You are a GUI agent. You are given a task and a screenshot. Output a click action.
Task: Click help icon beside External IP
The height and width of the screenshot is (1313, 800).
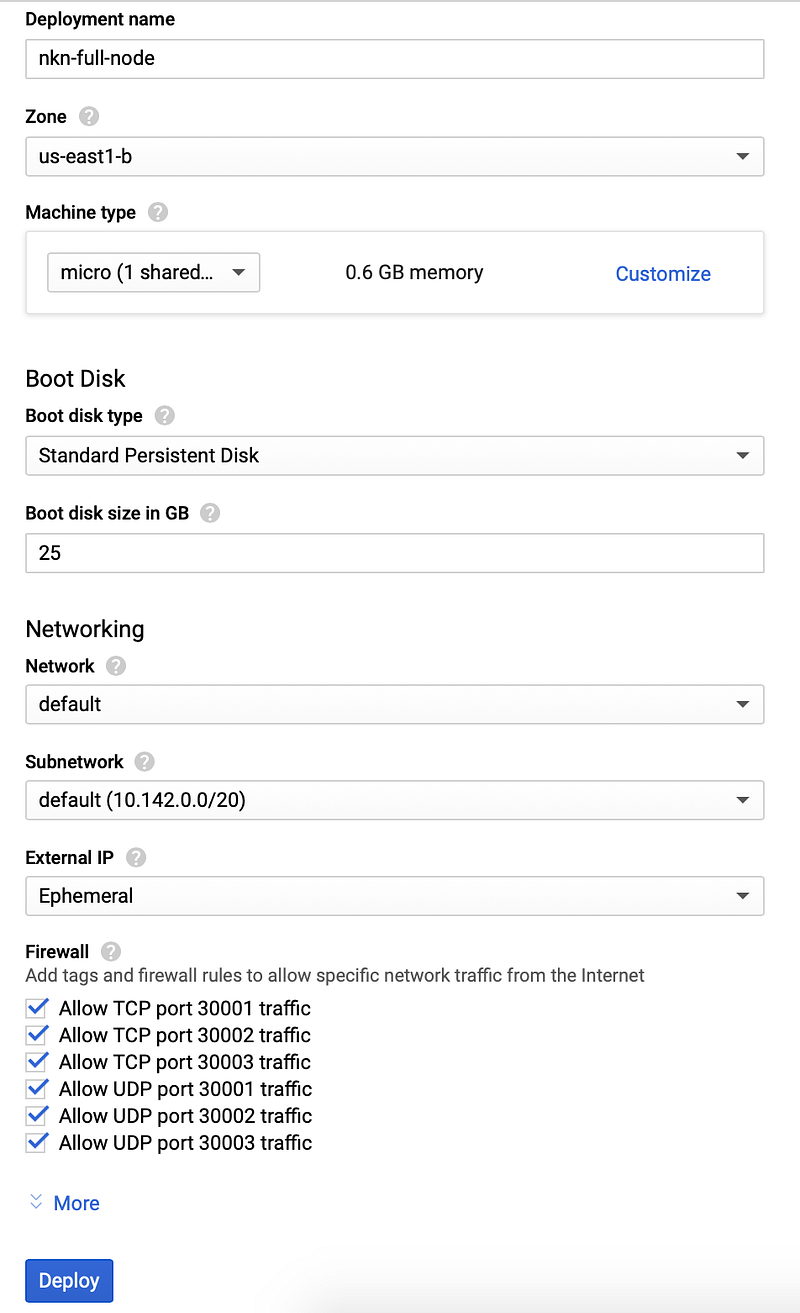click(x=136, y=858)
